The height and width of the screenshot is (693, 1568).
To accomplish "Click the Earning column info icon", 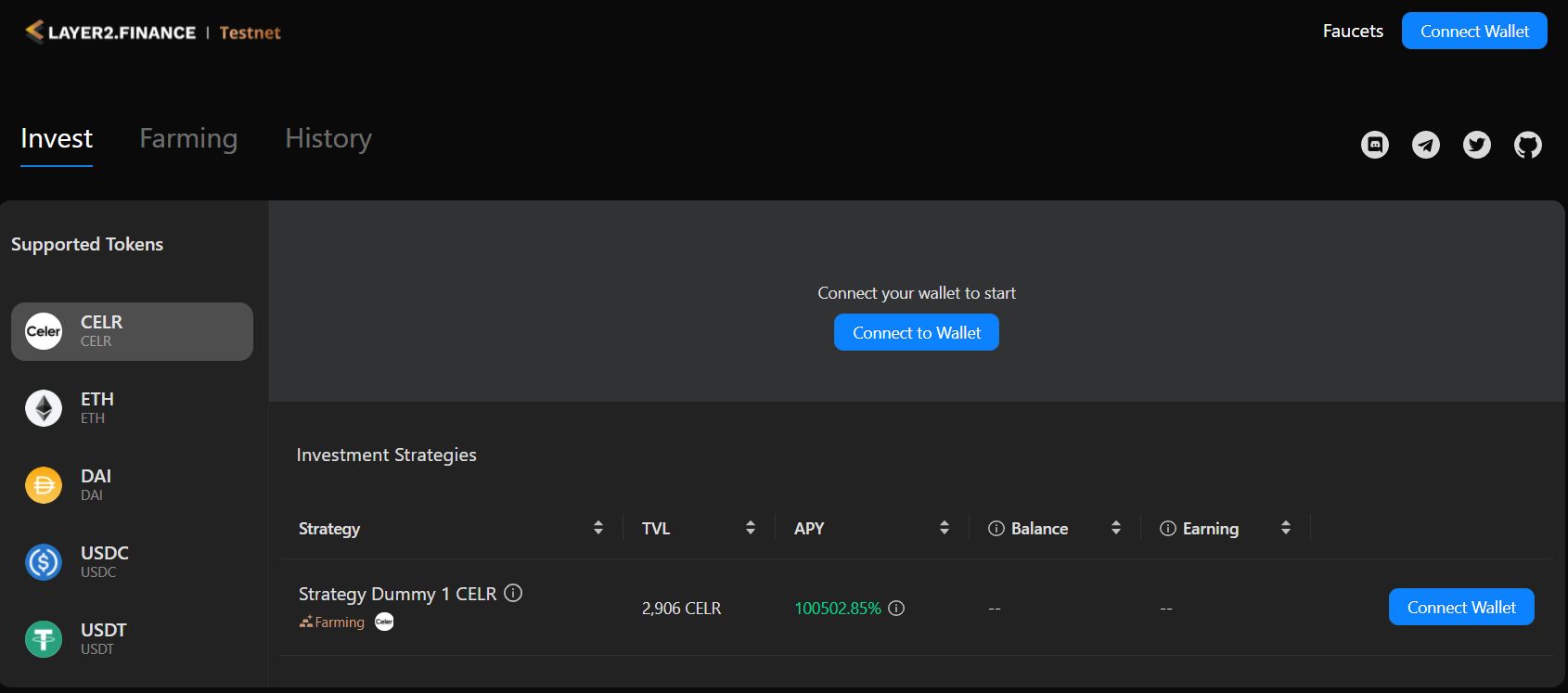I will pyautogui.click(x=1168, y=529).
